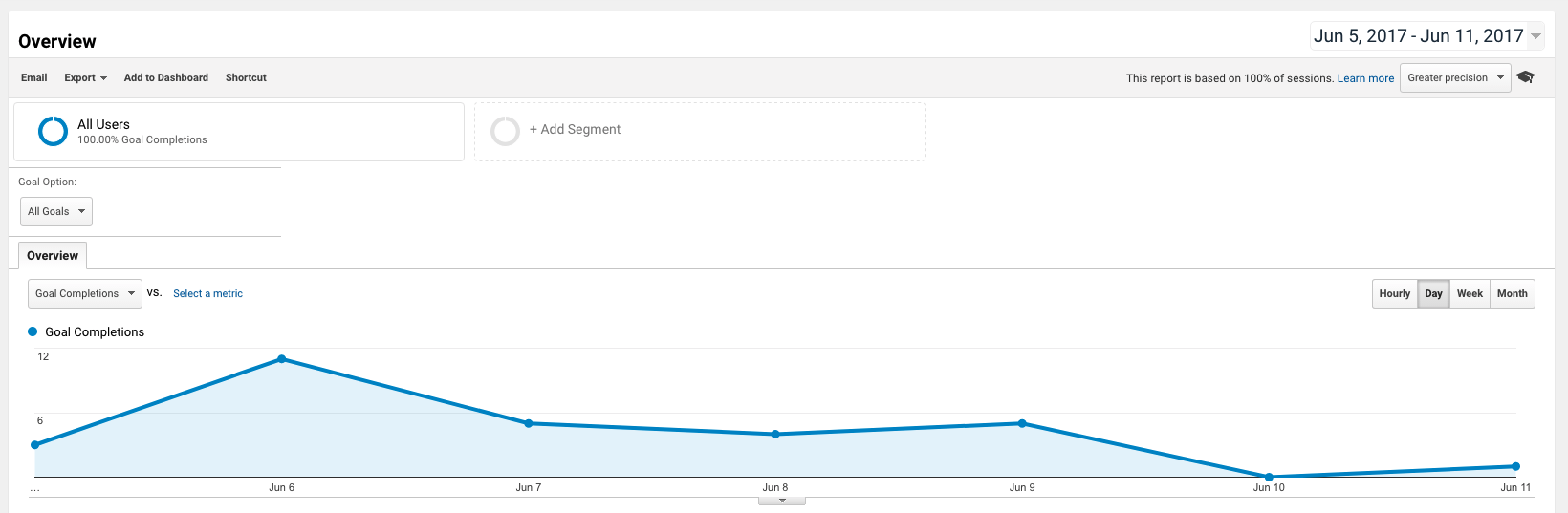Switch chart to Day view
The width and height of the screenshot is (1568, 513).
point(1433,293)
